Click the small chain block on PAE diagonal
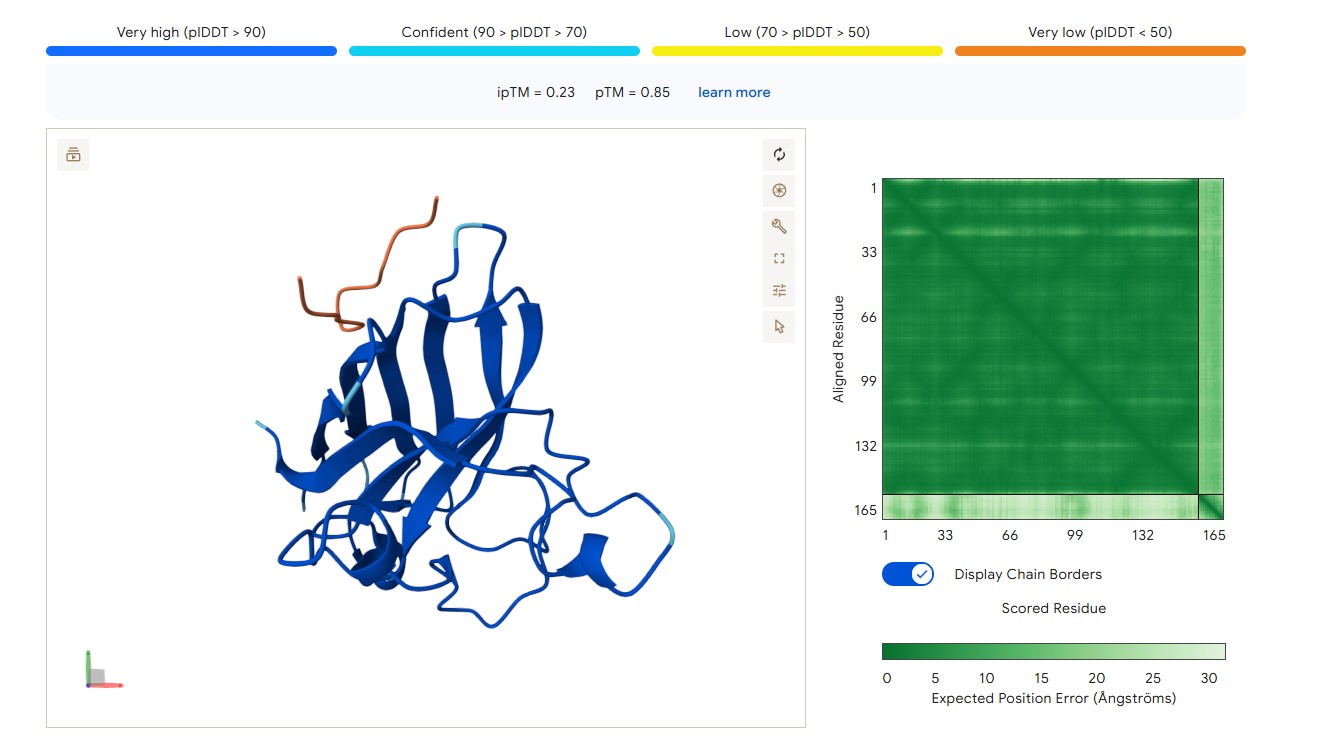Viewport: 1322px width, 741px height. 1211,507
